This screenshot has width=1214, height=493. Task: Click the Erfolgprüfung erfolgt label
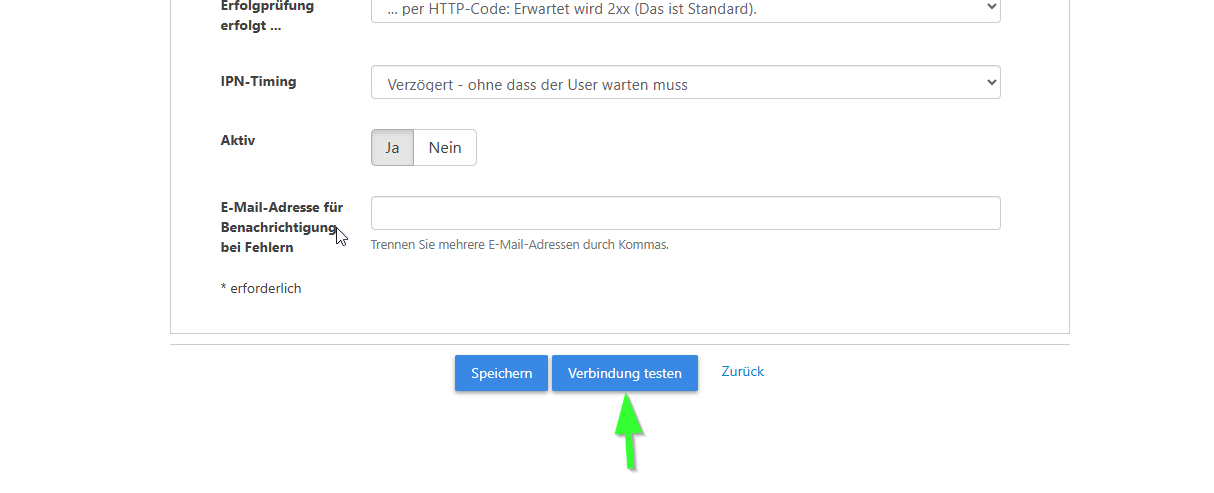pyautogui.click(x=267, y=16)
